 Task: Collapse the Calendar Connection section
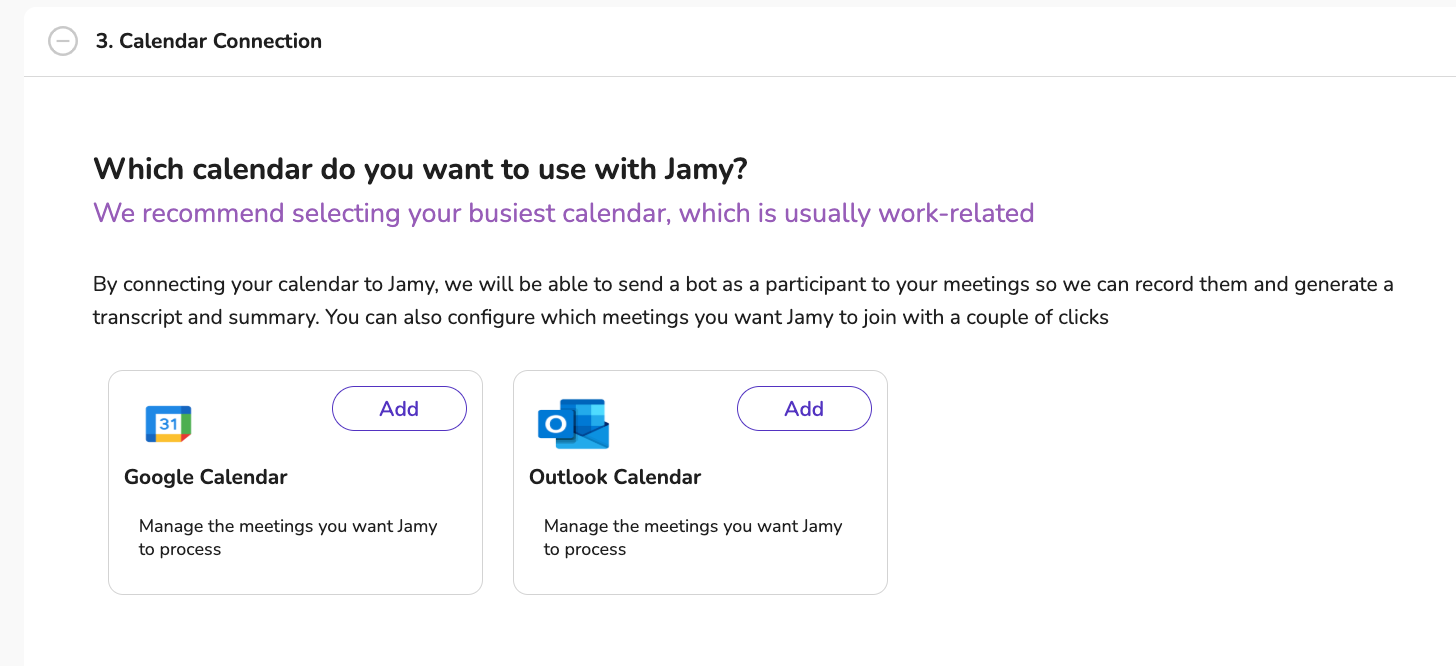[x=63, y=41]
